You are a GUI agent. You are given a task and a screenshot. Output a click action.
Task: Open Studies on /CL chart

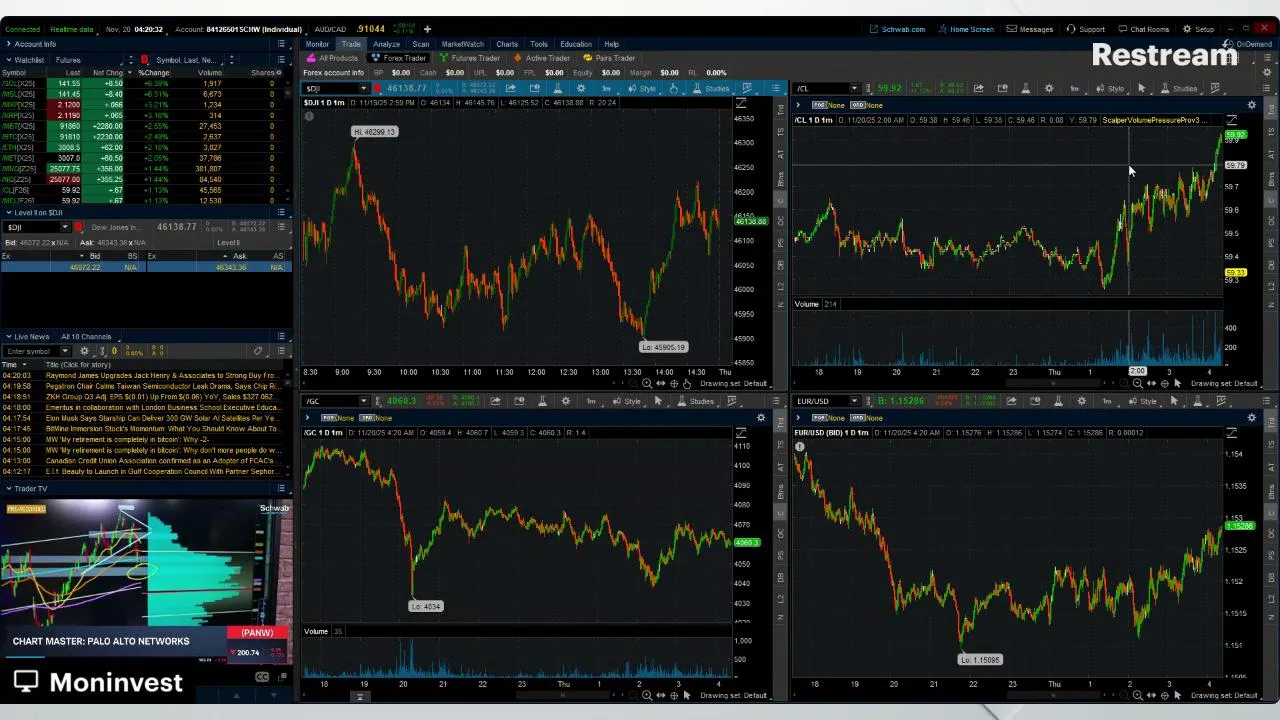(x=1180, y=88)
